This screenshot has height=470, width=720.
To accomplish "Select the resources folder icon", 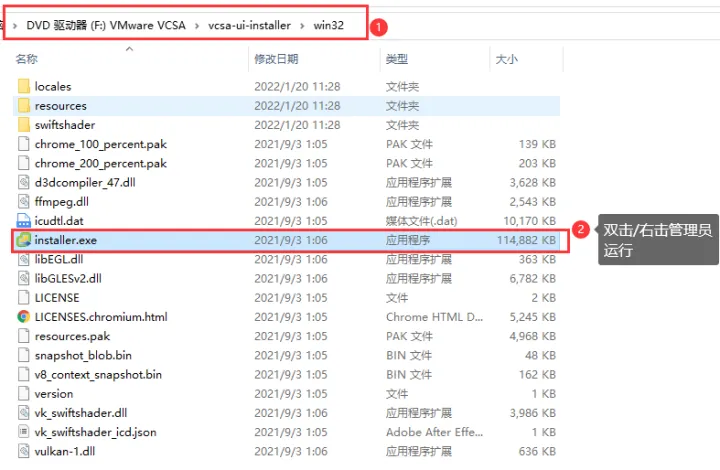I will pos(23,106).
